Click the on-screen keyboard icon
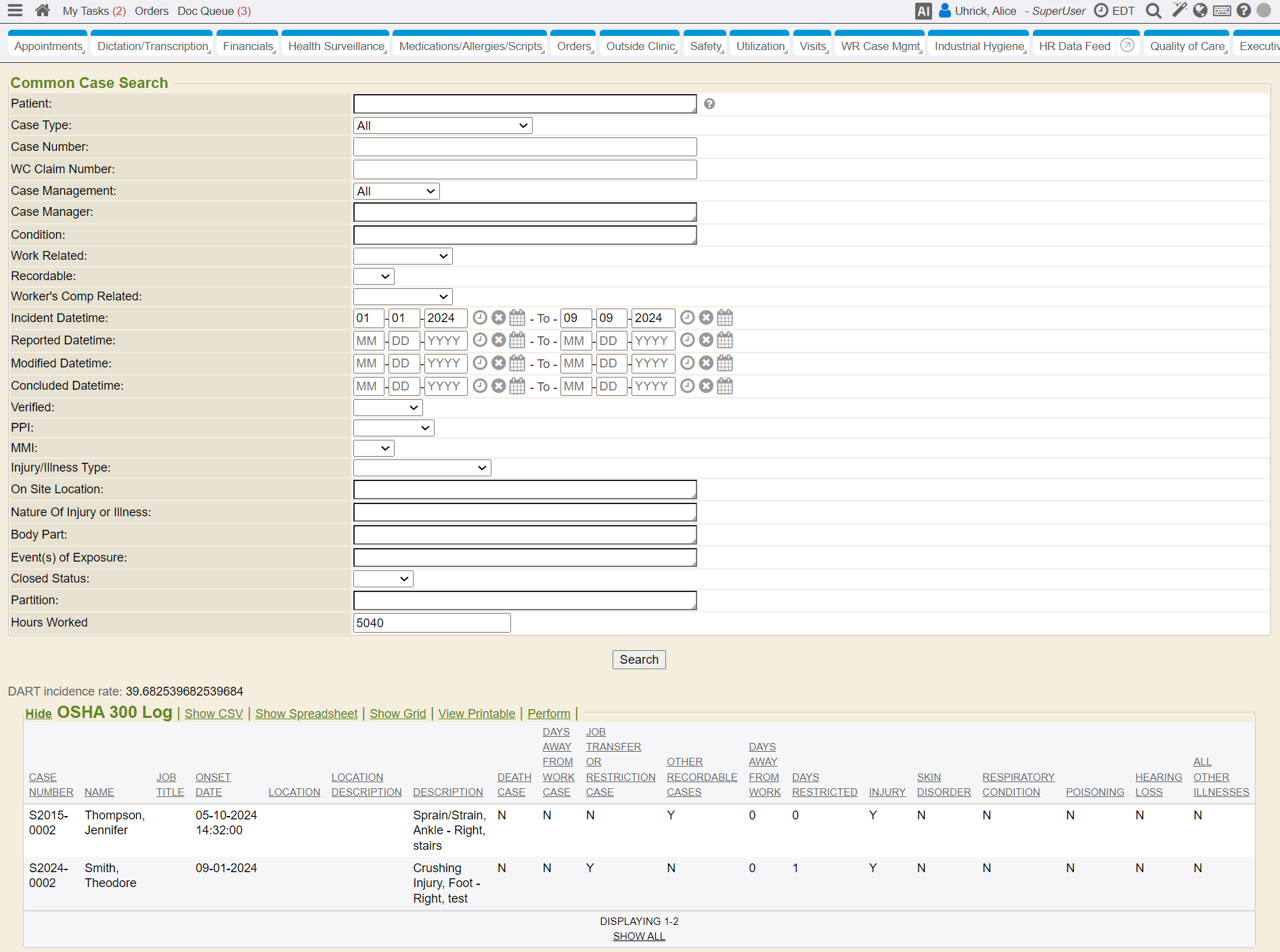 tap(1222, 11)
